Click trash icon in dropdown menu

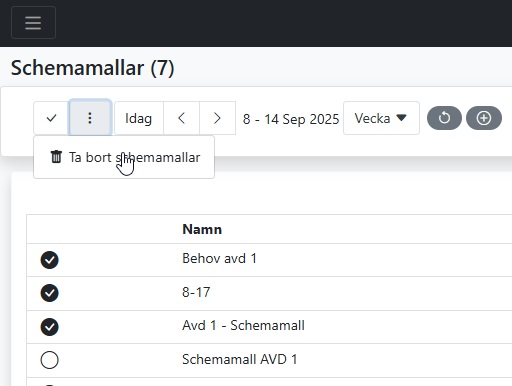(56, 157)
